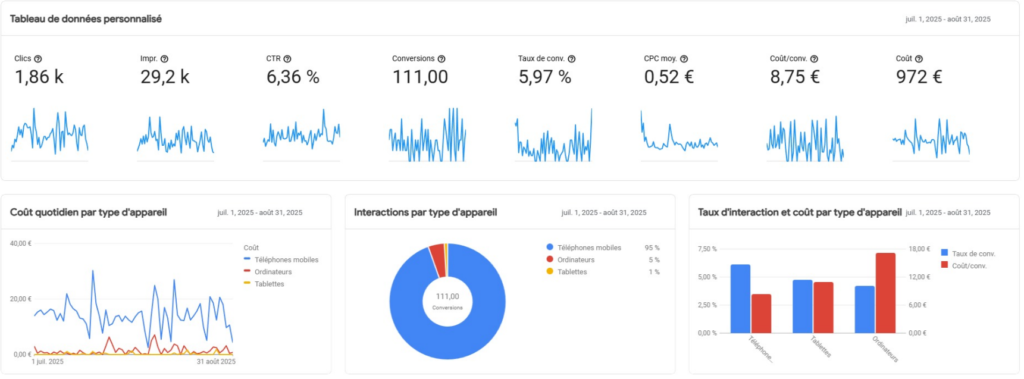Click the CPC moy. value 0,52 €

669,78
